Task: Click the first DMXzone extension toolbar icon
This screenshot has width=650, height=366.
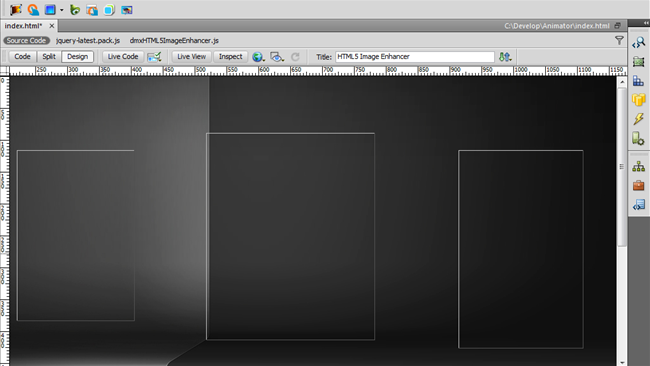Action: 16,9
